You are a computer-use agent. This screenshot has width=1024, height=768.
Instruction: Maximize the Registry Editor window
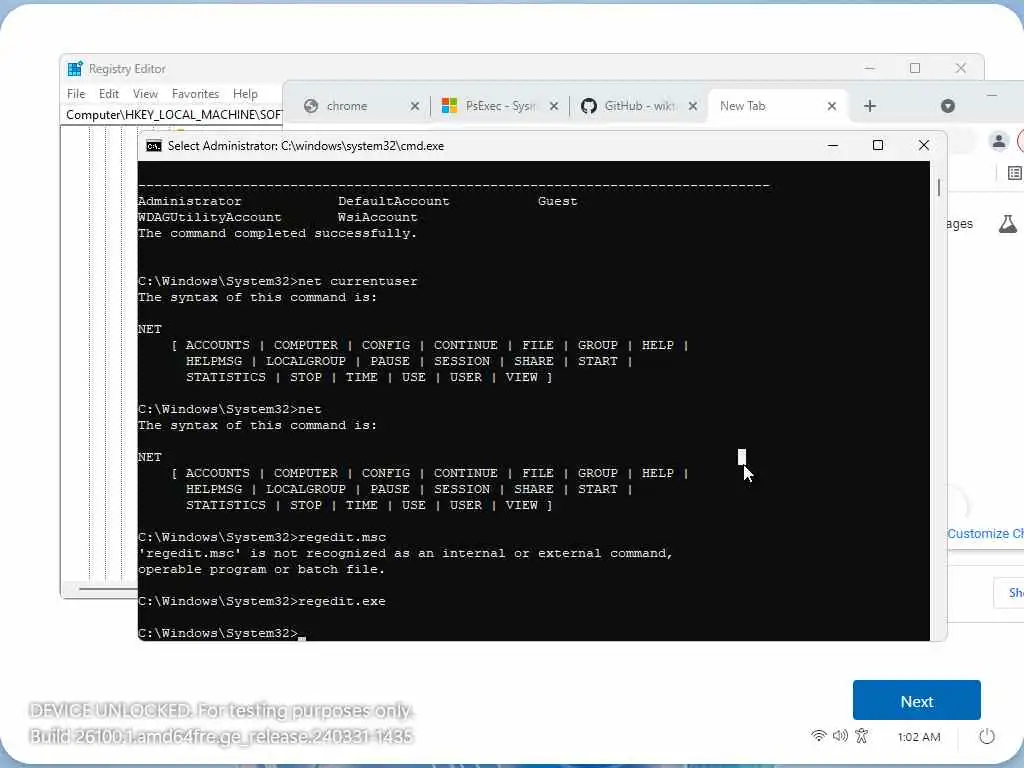point(915,68)
